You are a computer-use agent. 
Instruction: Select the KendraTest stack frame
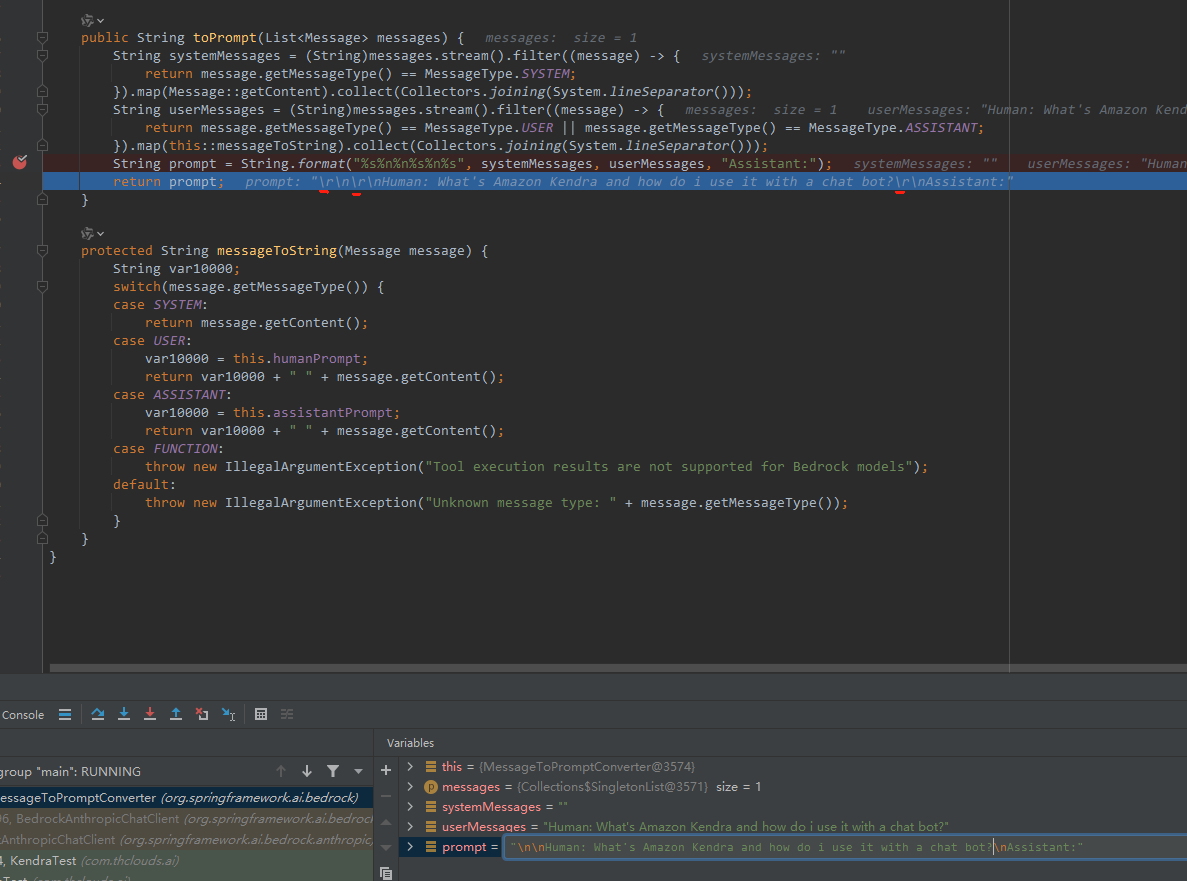tap(186, 861)
